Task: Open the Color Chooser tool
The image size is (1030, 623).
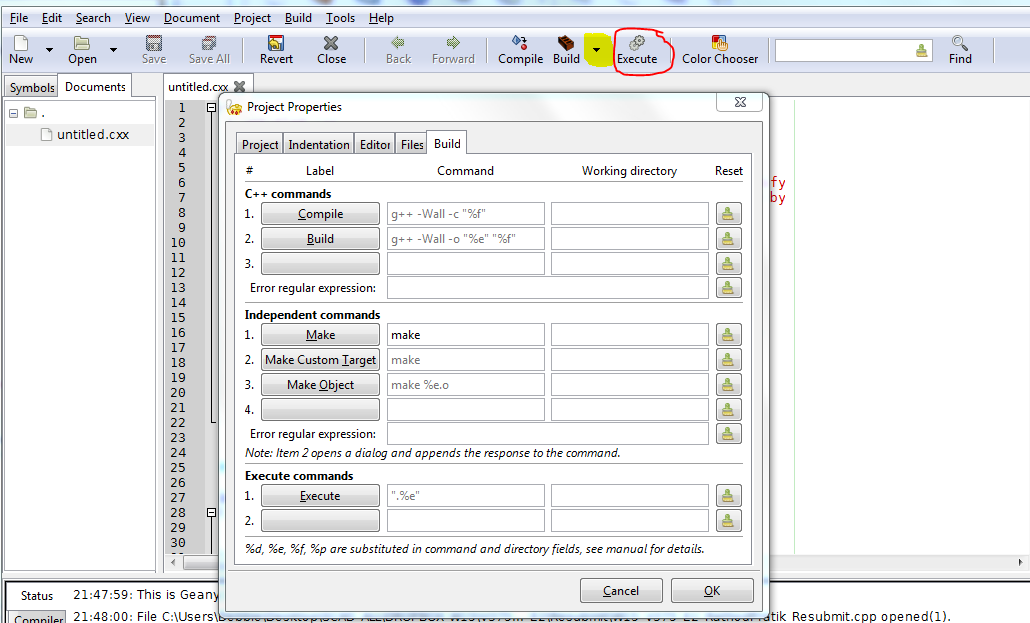Action: pos(719,43)
